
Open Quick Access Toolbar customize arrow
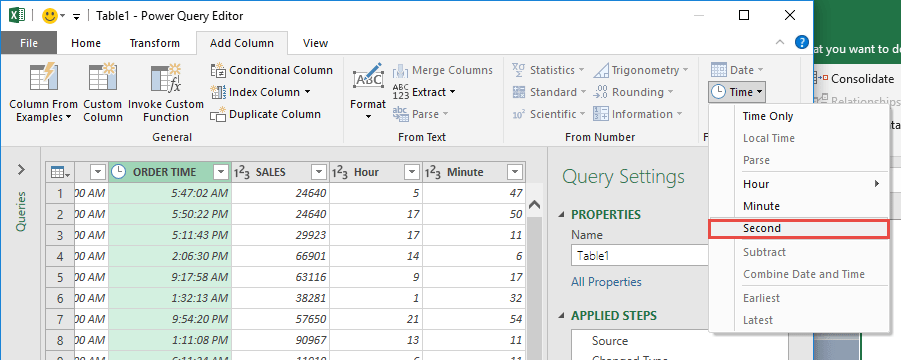[76, 17]
